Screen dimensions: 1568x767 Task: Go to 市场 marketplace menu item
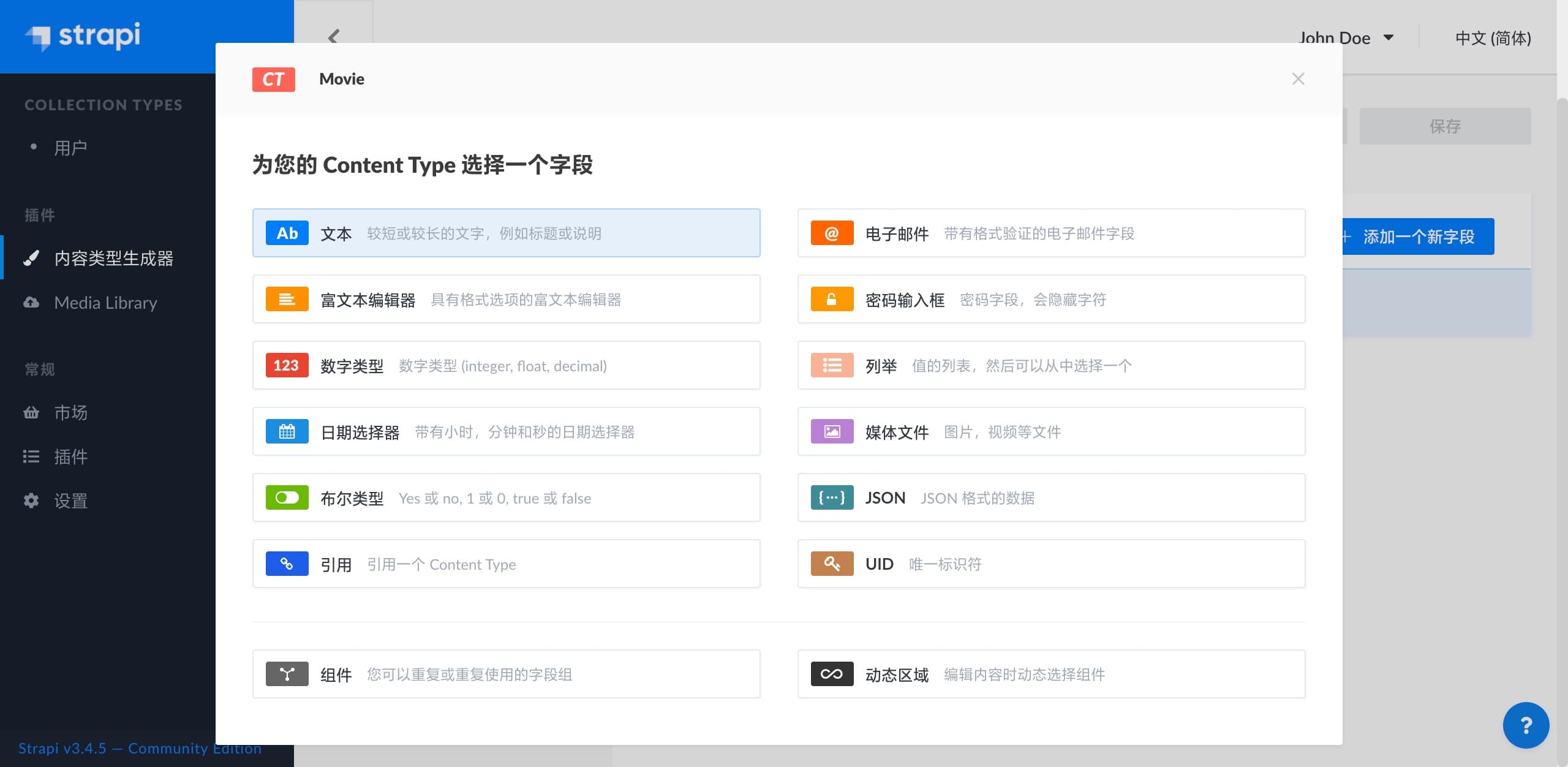coord(70,412)
